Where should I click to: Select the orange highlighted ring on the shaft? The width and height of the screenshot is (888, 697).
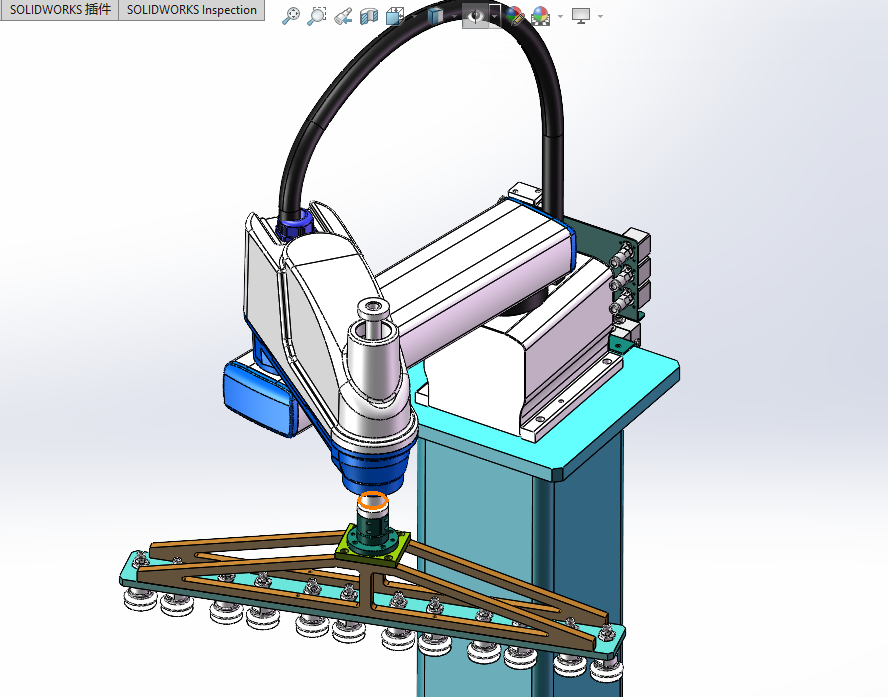(373, 501)
